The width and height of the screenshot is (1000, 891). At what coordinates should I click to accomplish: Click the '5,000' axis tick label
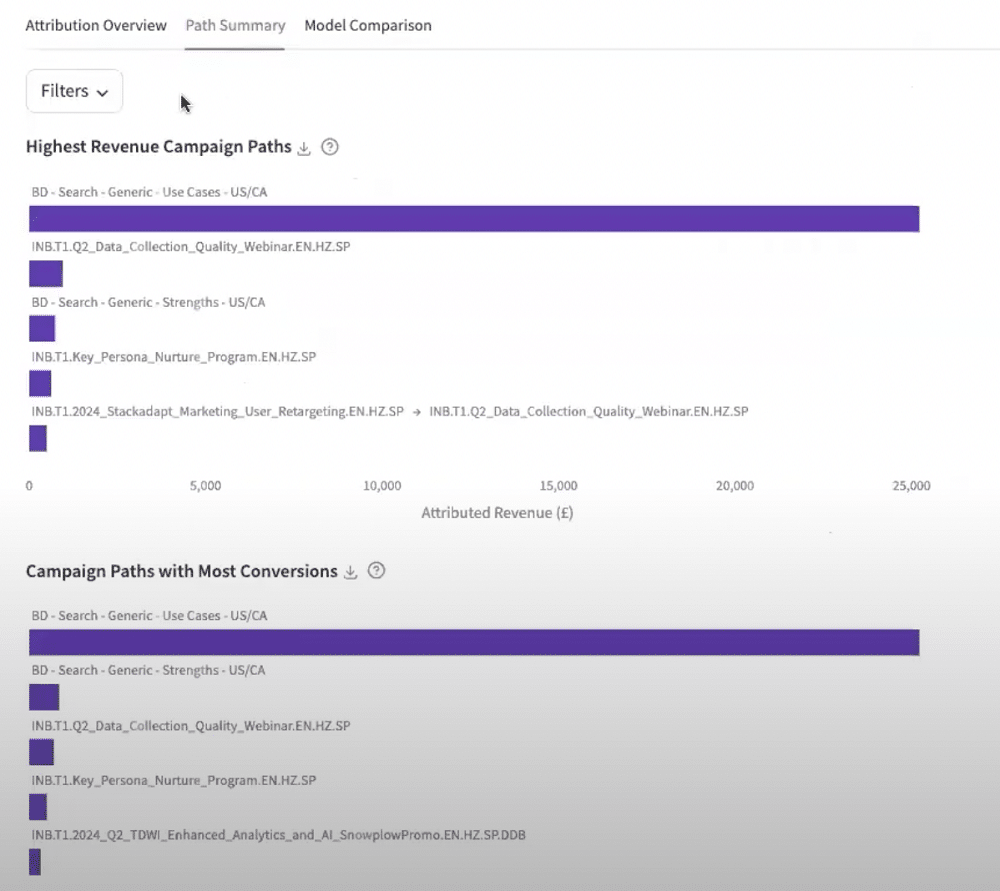(205, 486)
